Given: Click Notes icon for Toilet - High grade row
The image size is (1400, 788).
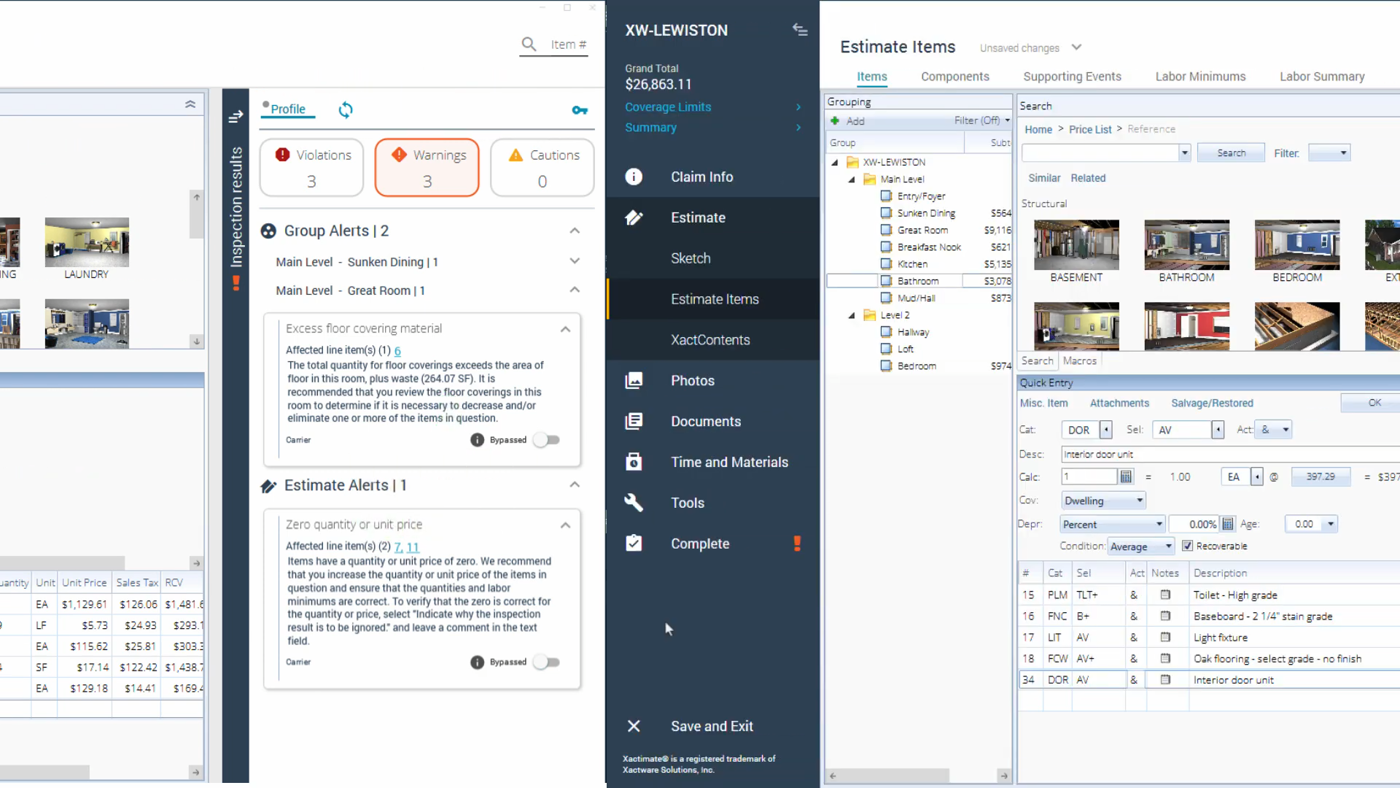Looking at the screenshot, I should tap(1165, 595).
